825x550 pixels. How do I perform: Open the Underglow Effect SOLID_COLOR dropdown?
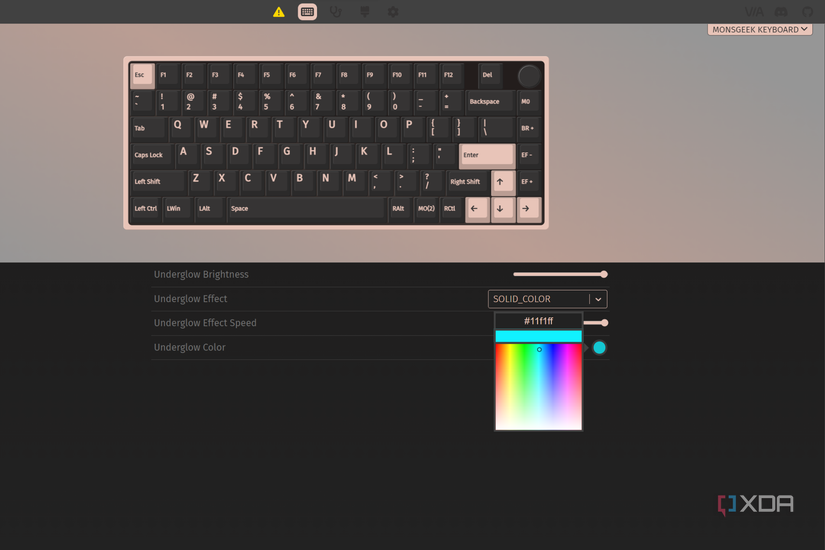click(x=548, y=299)
